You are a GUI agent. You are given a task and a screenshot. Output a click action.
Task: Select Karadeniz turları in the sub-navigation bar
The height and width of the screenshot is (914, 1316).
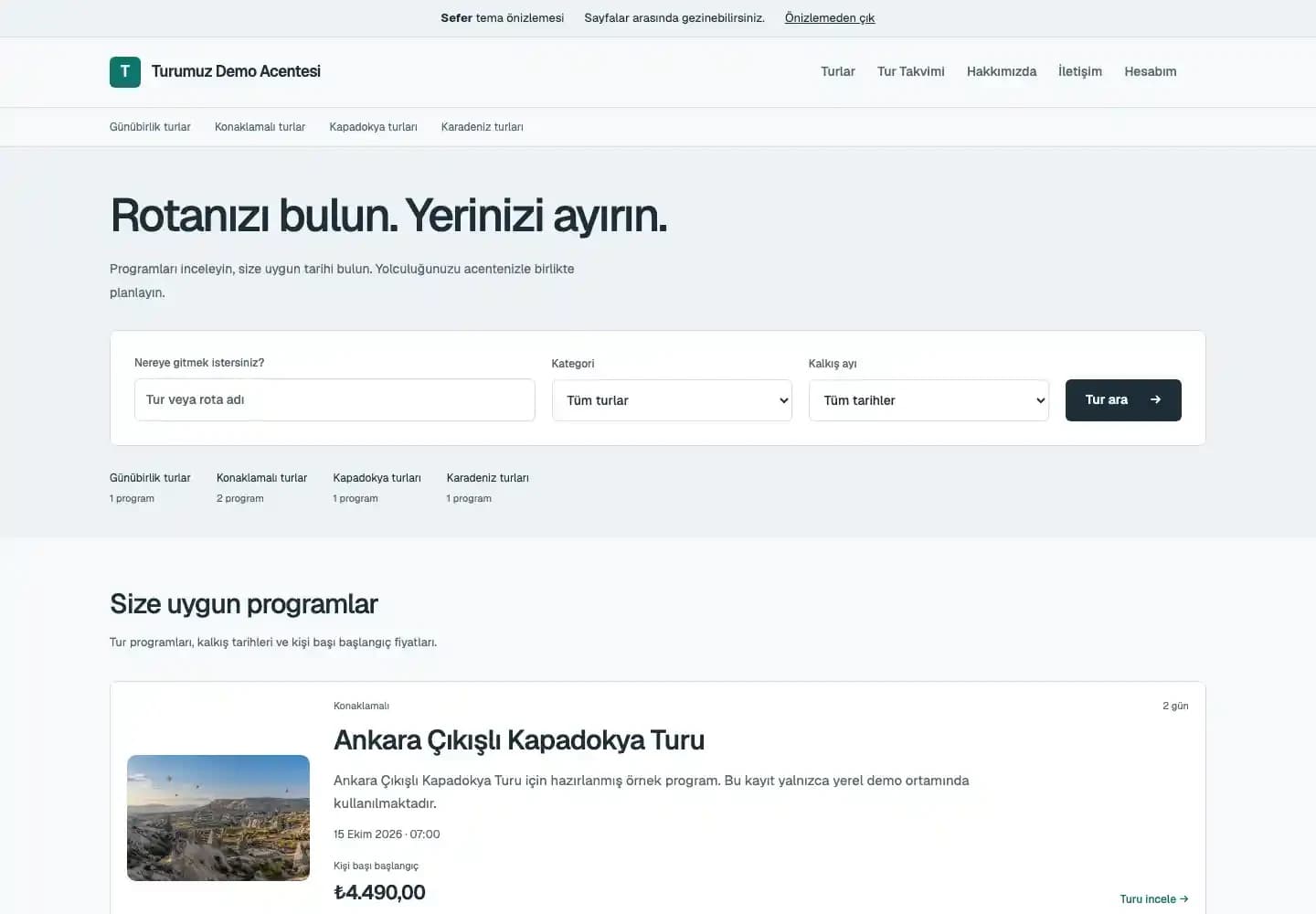[x=483, y=127]
